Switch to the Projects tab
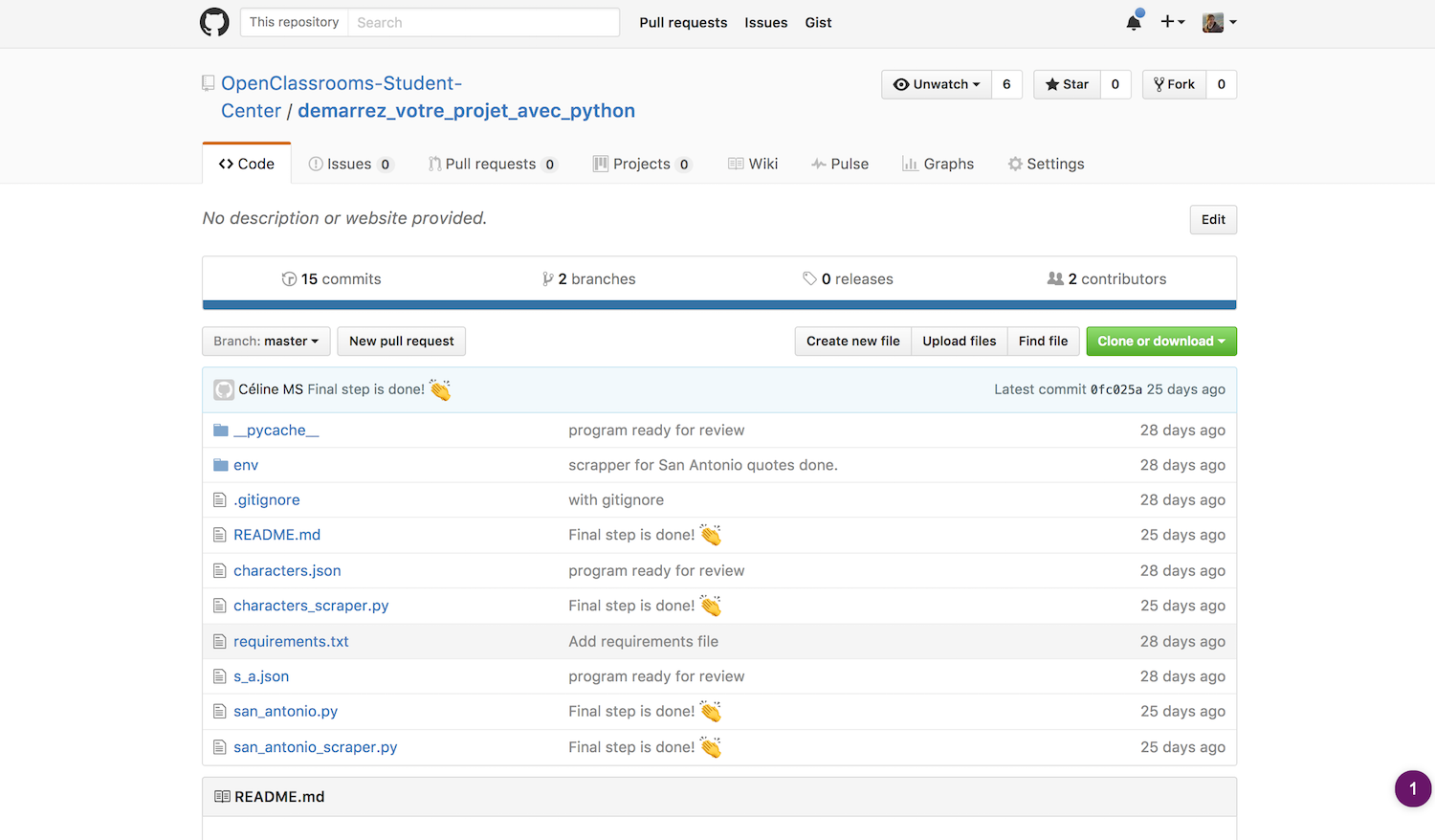The width and height of the screenshot is (1435, 840). pos(642,164)
